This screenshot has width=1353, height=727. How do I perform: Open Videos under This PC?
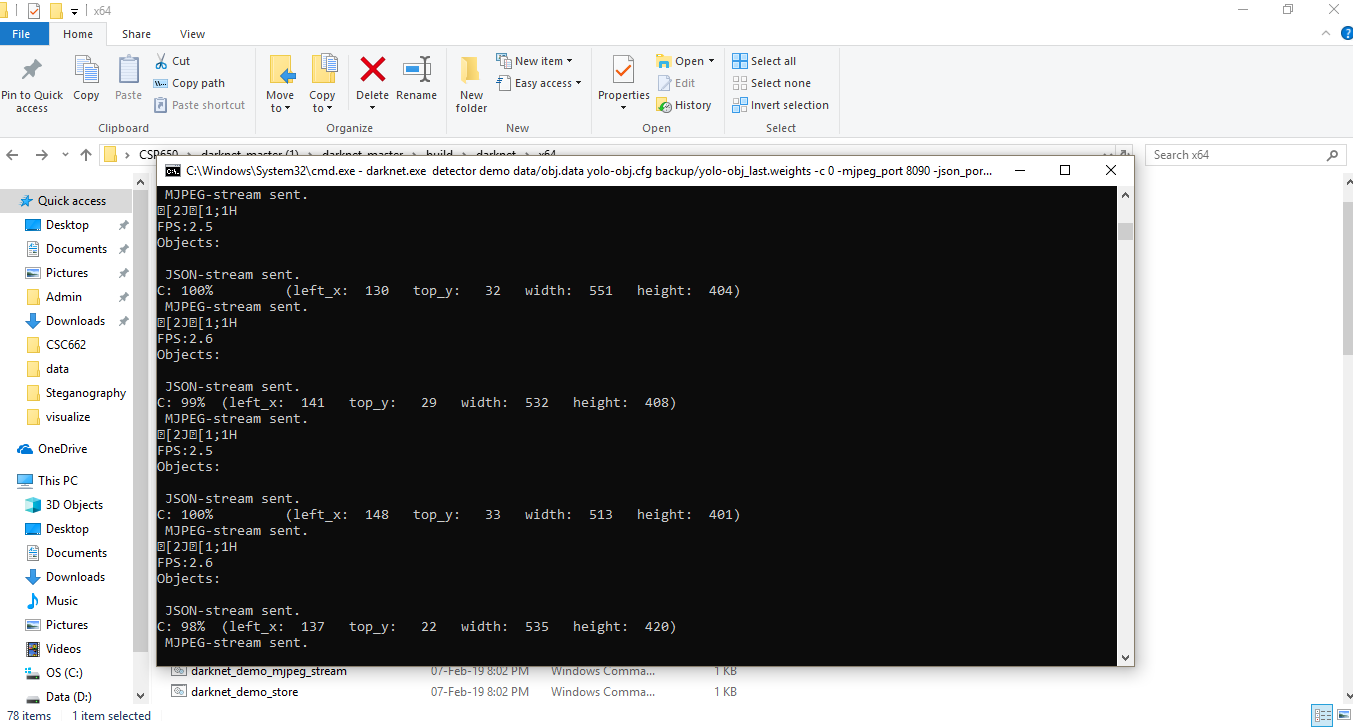pos(63,649)
